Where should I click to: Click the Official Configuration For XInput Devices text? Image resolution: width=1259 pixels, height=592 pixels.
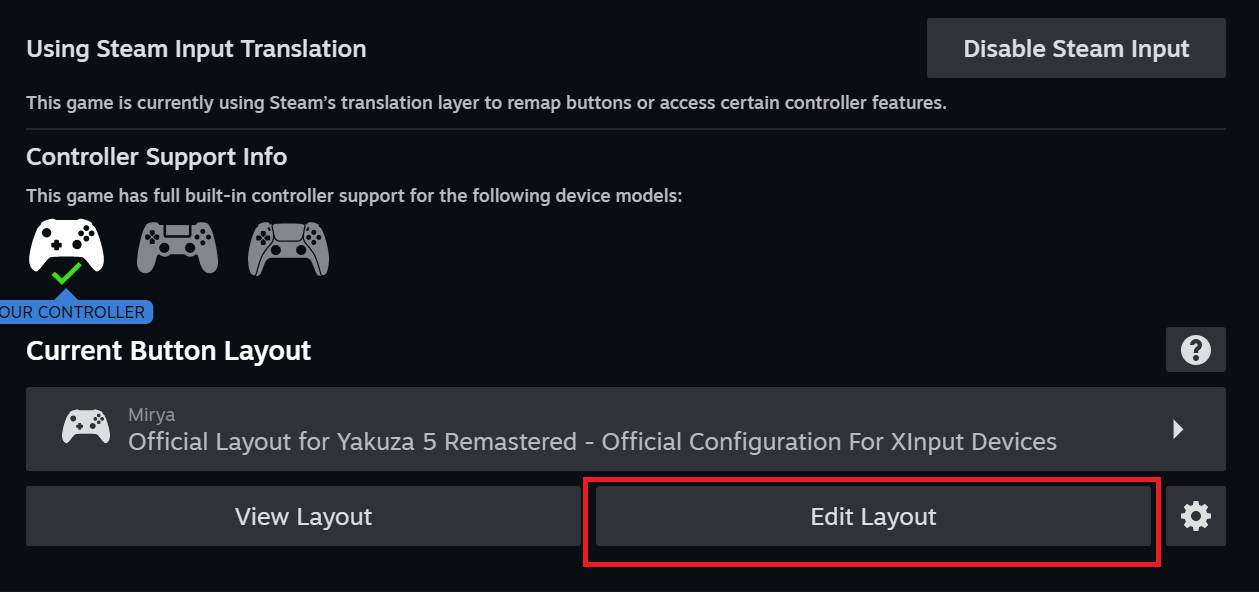click(830, 441)
